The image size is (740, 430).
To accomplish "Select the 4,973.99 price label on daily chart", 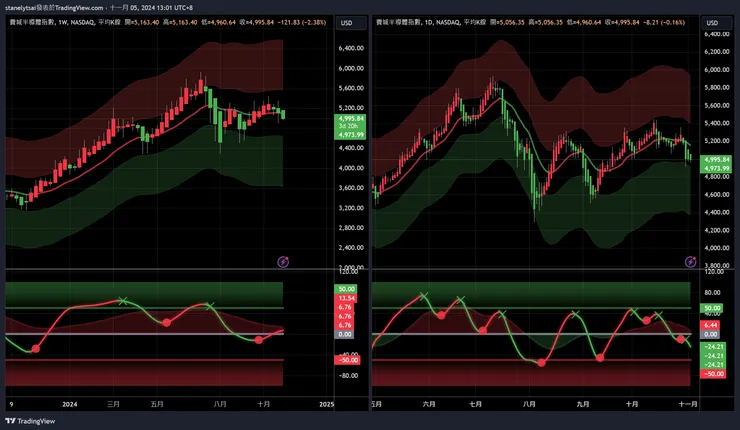I will point(717,168).
